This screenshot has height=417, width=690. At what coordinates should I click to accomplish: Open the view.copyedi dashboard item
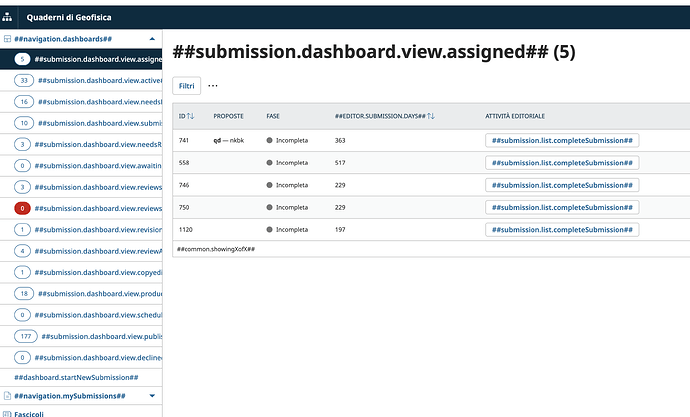pyautogui.click(x=81, y=272)
